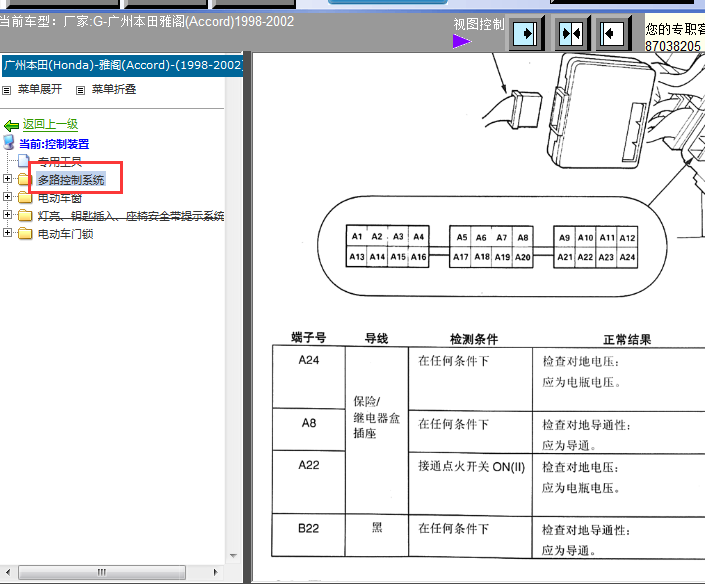Click connector pin A22 in diagram
The image size is (705, 584).
tap(585, 257)
